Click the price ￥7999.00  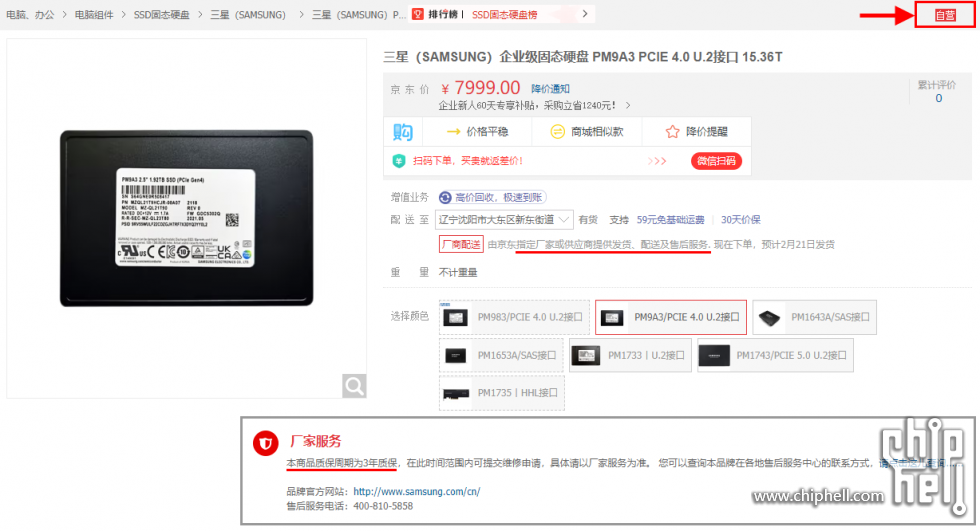pos(481,87)
